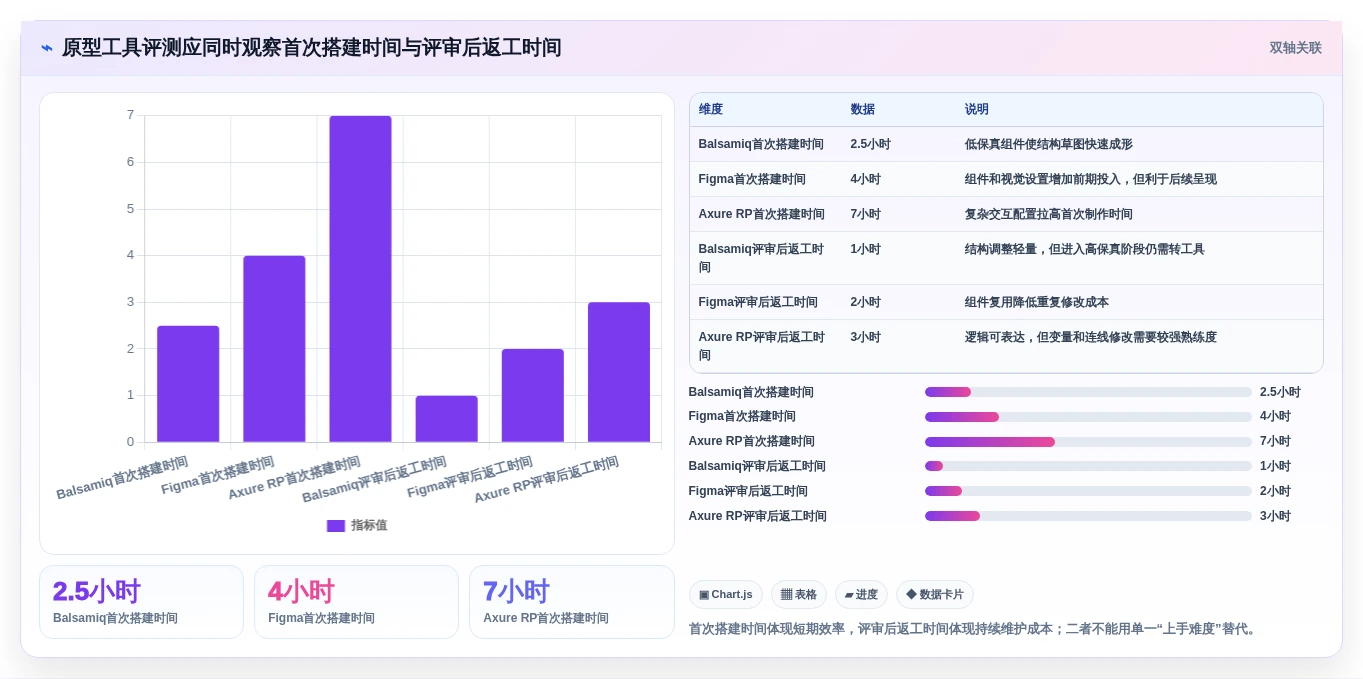This screenshot has width=1363, height=679.
Task: Click progress bar for Axure RP首次搭建时间
Action: click(x=1088, y=442)
